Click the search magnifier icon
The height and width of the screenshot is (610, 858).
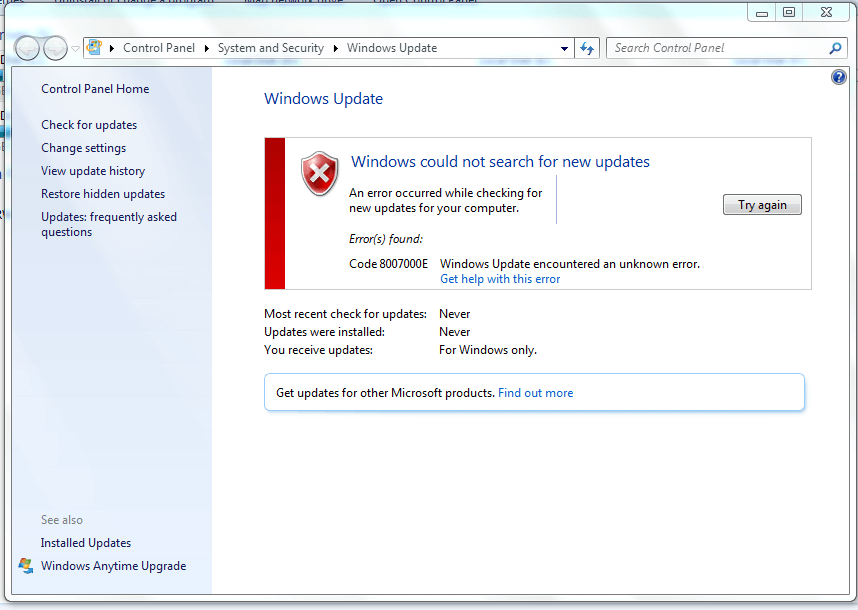(835, 48)
